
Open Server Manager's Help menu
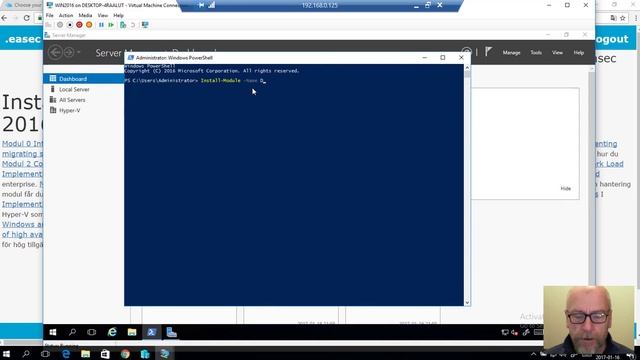[x=578, y=53]
